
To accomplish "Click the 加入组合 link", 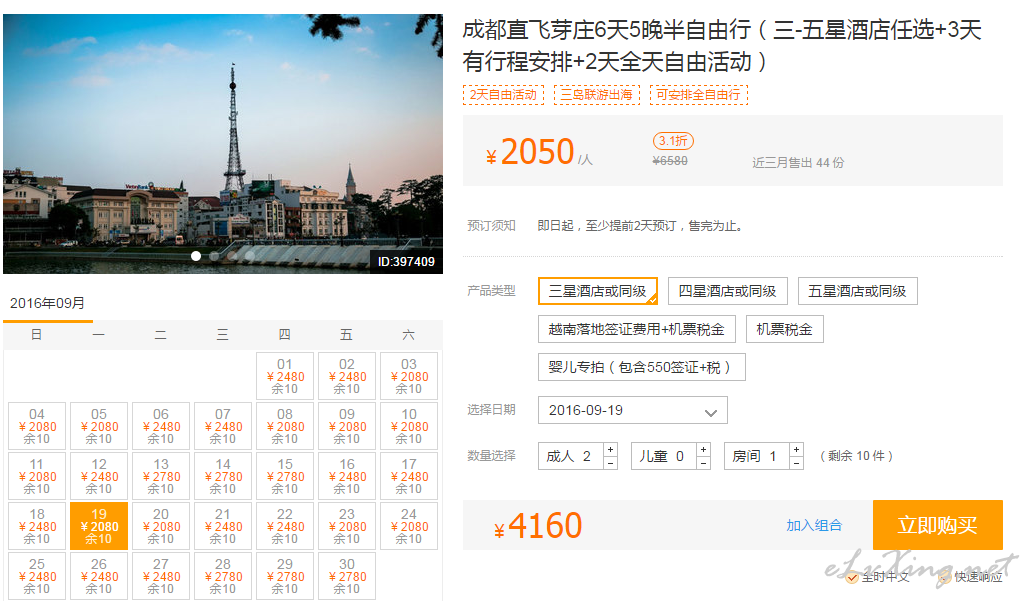I will tap(814, 525).
